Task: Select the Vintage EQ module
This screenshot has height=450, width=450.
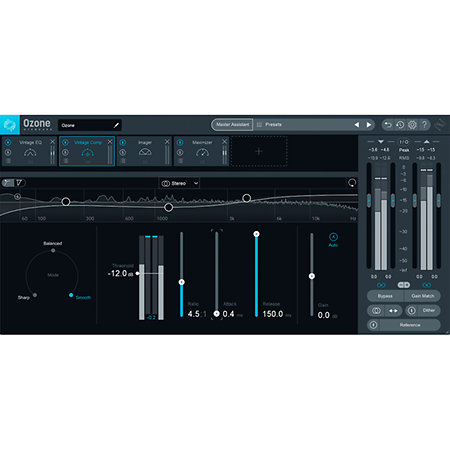Action: [30, 151]
